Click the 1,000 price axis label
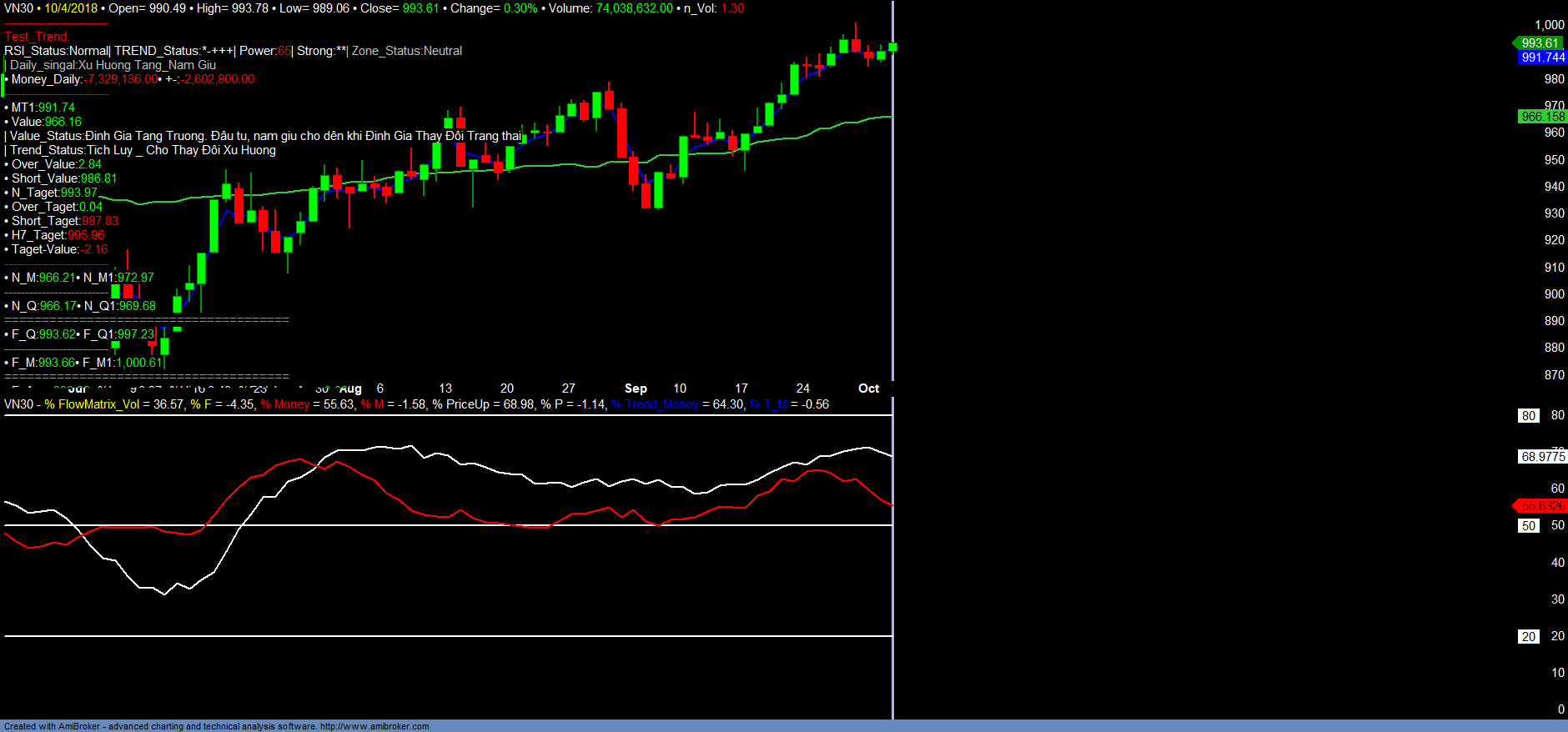This screenshot has width=1568, height=732. tap(1549, 25)
